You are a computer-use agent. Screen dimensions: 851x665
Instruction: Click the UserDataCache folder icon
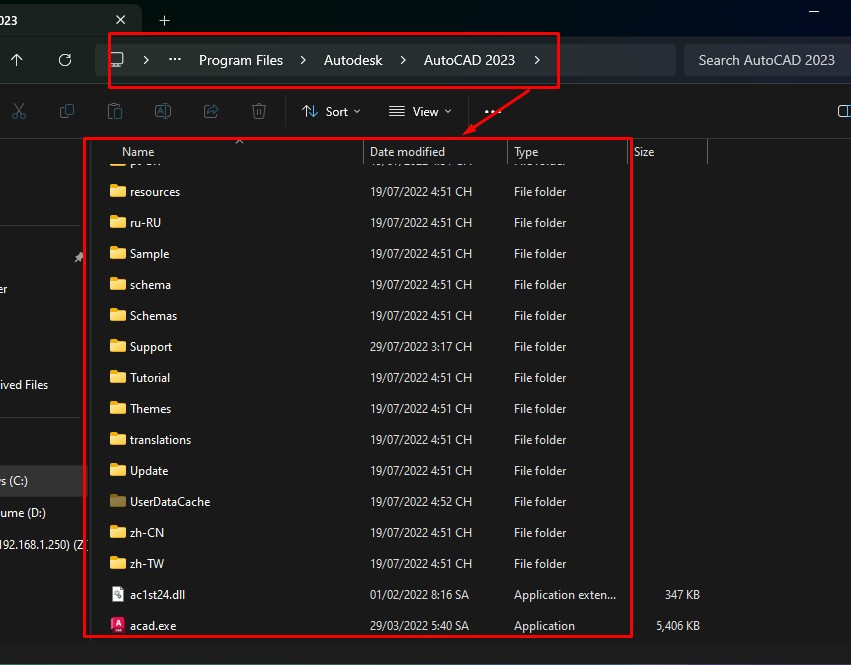[118, 501]
